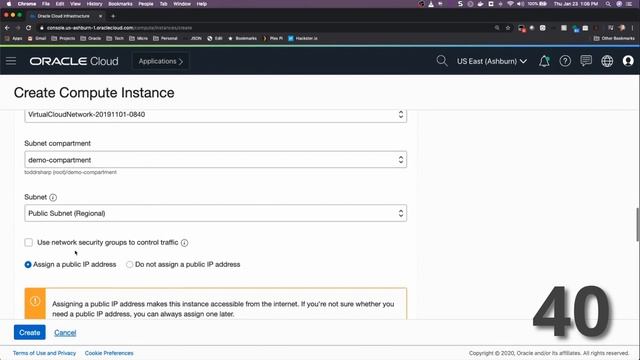The width and height of the screenshot is (640, 360).
Task: Show info tooltip next to Subnet label
Action: (53, 198)
